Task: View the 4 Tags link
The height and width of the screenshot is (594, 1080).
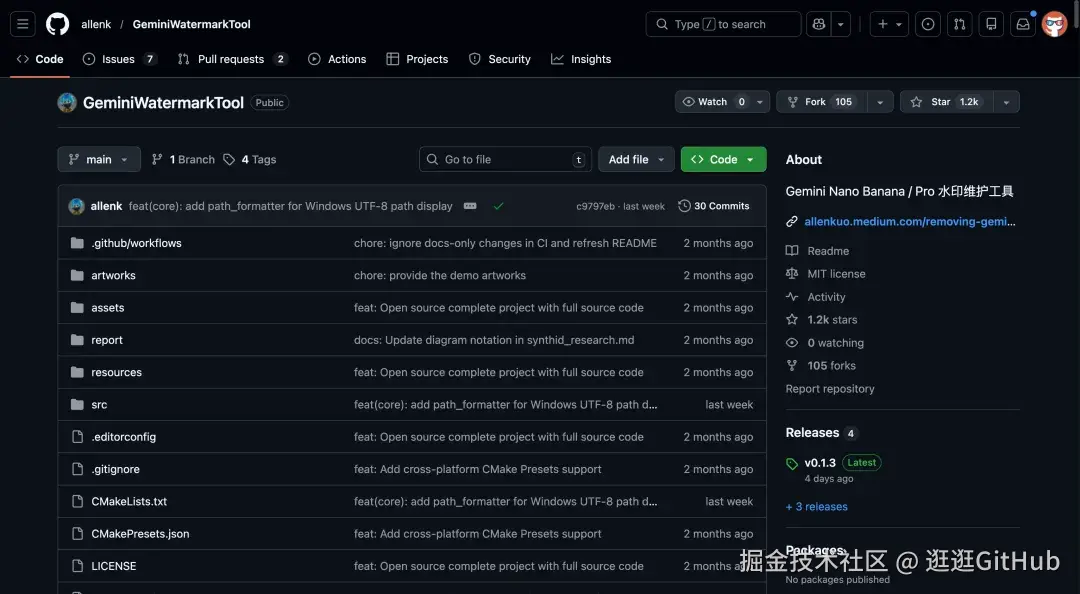Action: tap(250, 159)
